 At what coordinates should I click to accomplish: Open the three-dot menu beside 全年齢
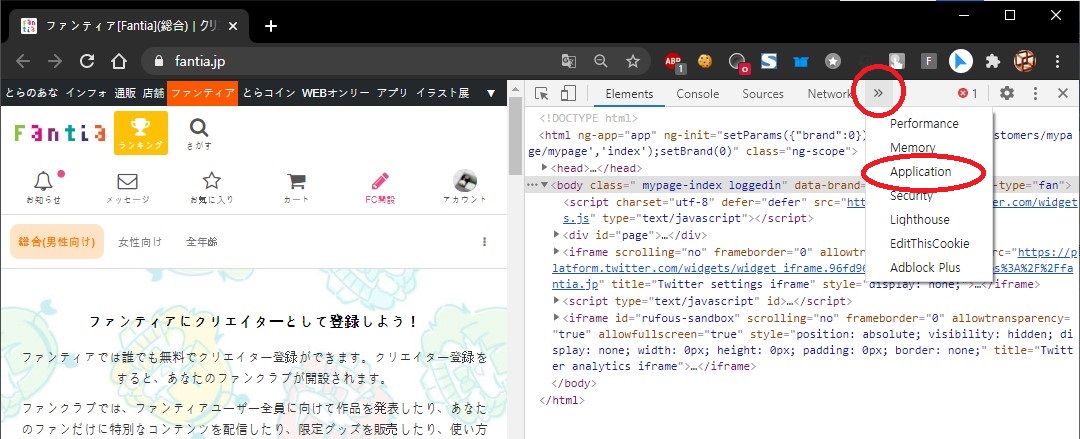[485, 242]
